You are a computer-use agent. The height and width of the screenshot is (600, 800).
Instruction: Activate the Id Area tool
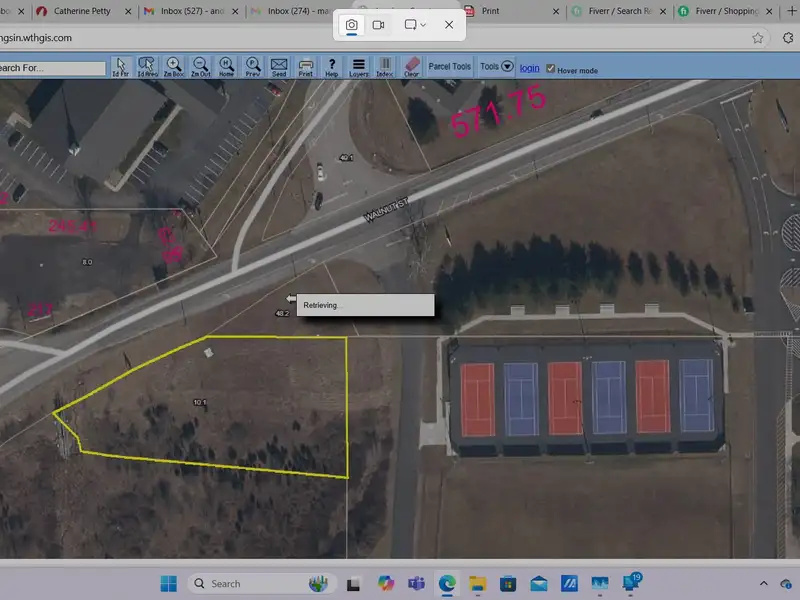(x=147, y=67)
